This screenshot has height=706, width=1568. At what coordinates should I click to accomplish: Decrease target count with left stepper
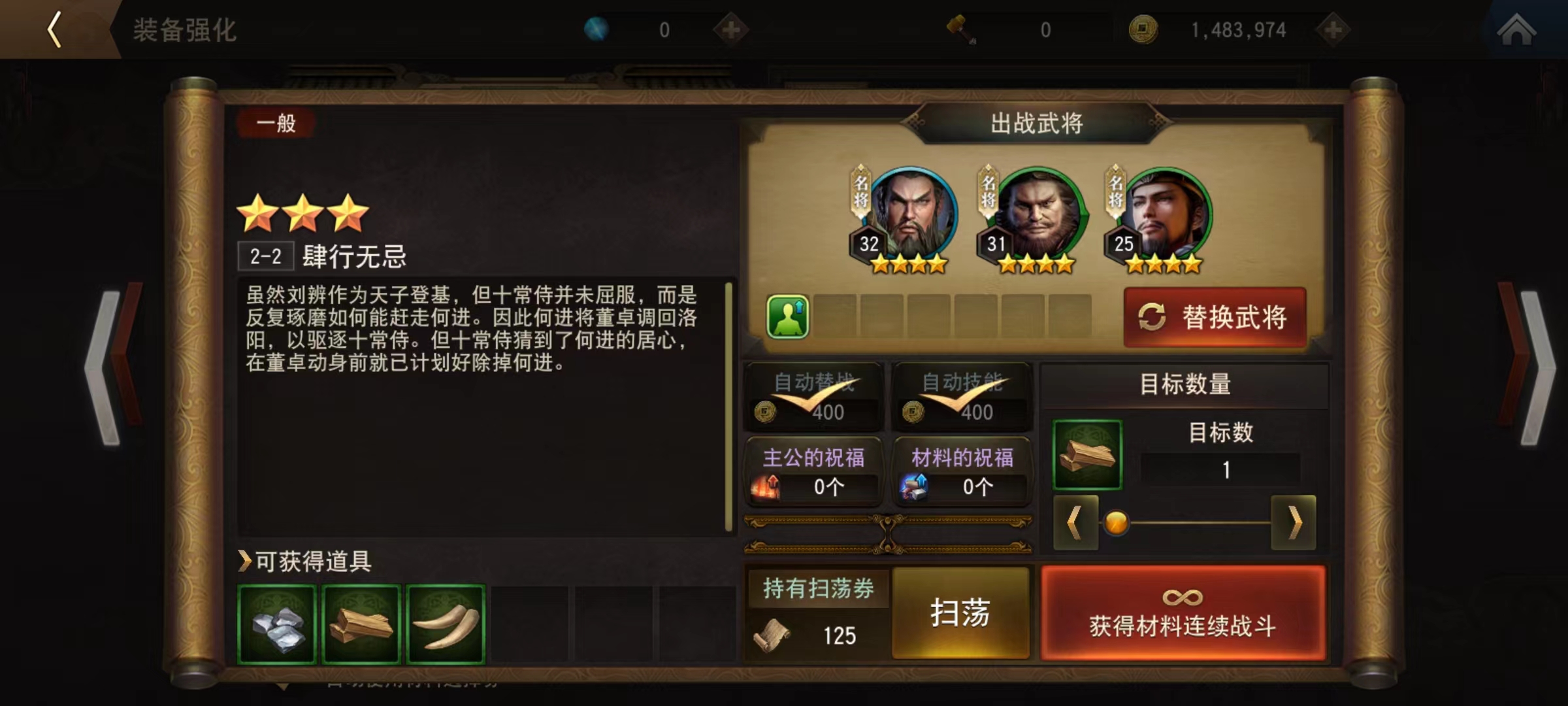(1075, 523)
